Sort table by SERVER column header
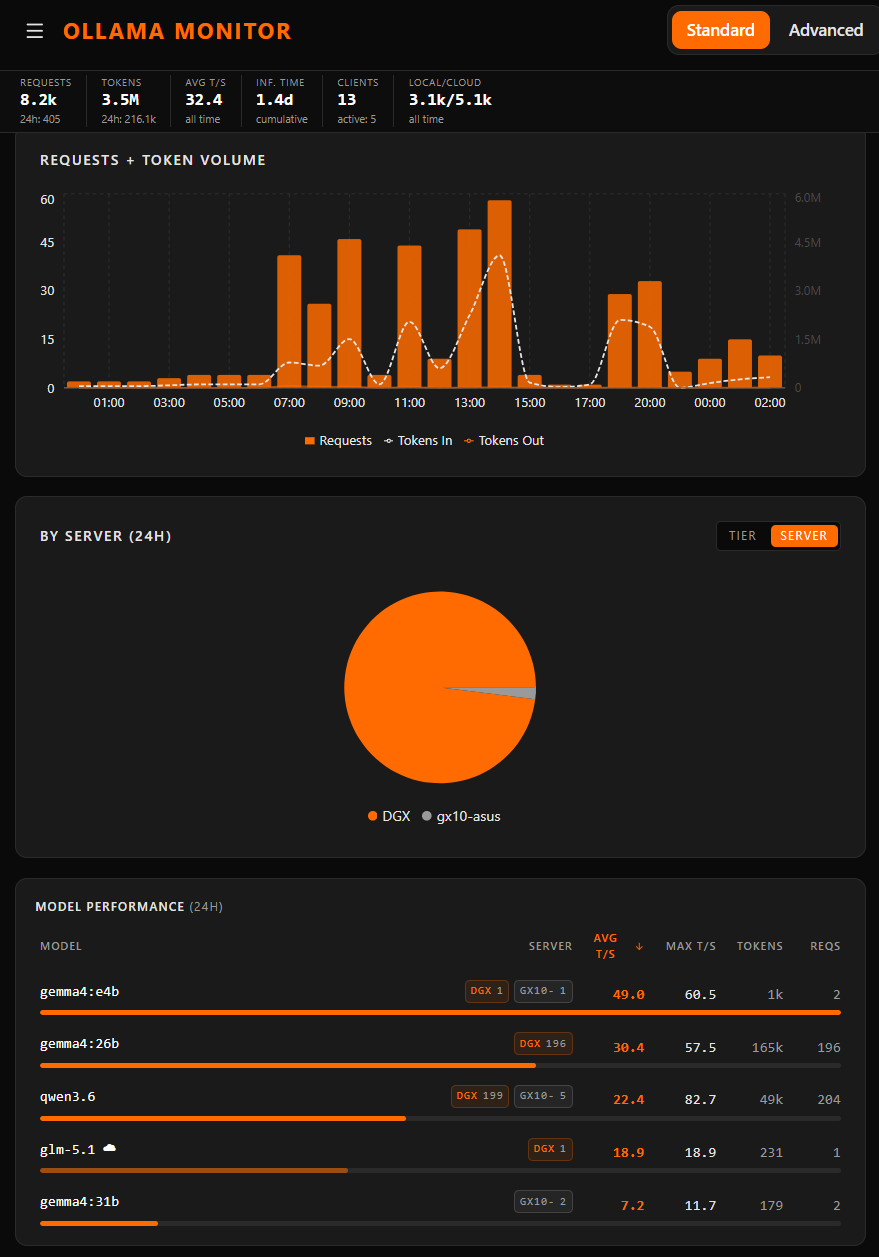Viewport: 879px width, 1257px height. (x=550, y=946)
